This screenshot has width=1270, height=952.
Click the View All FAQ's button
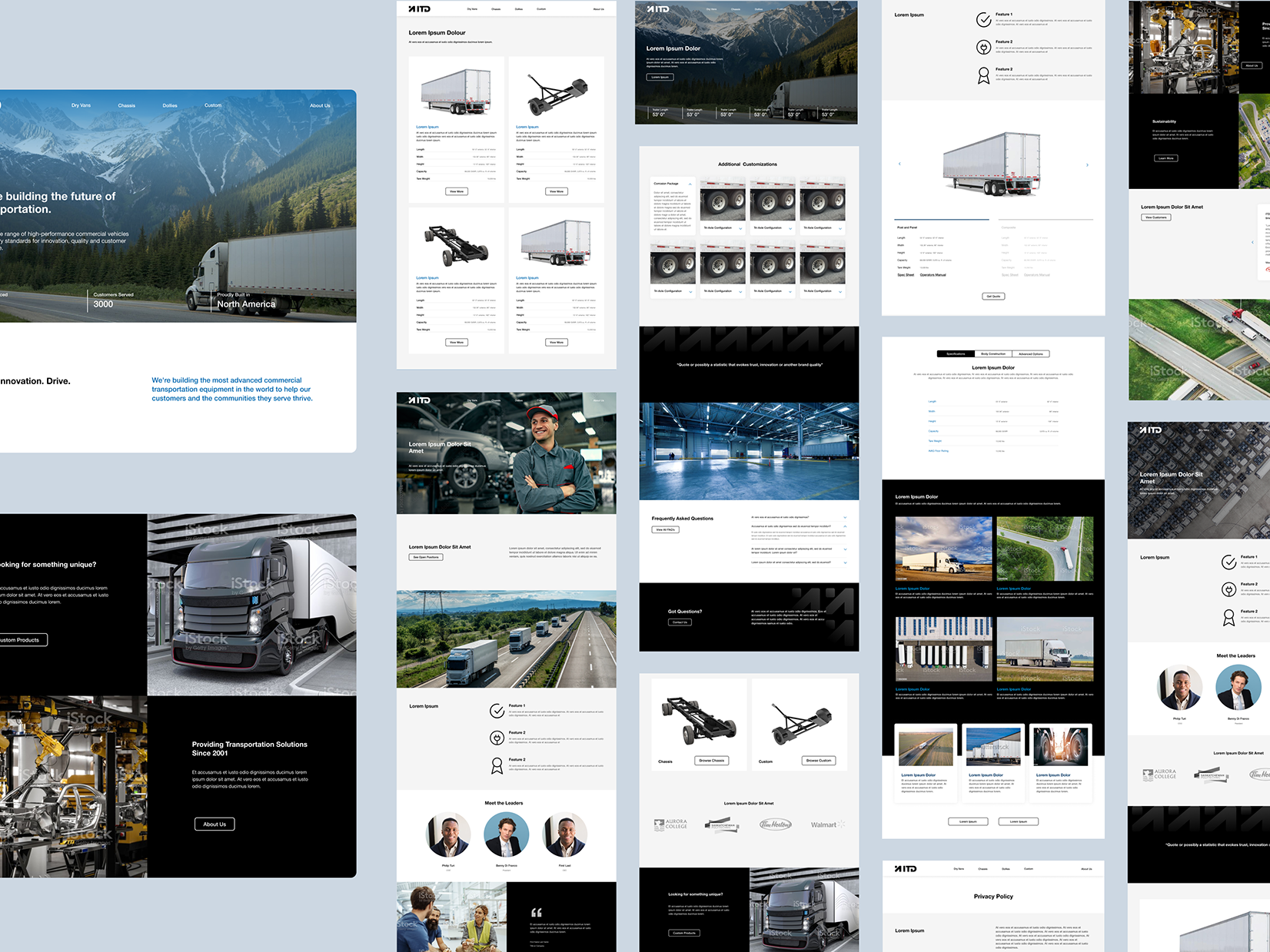click(x=665, y=529)
